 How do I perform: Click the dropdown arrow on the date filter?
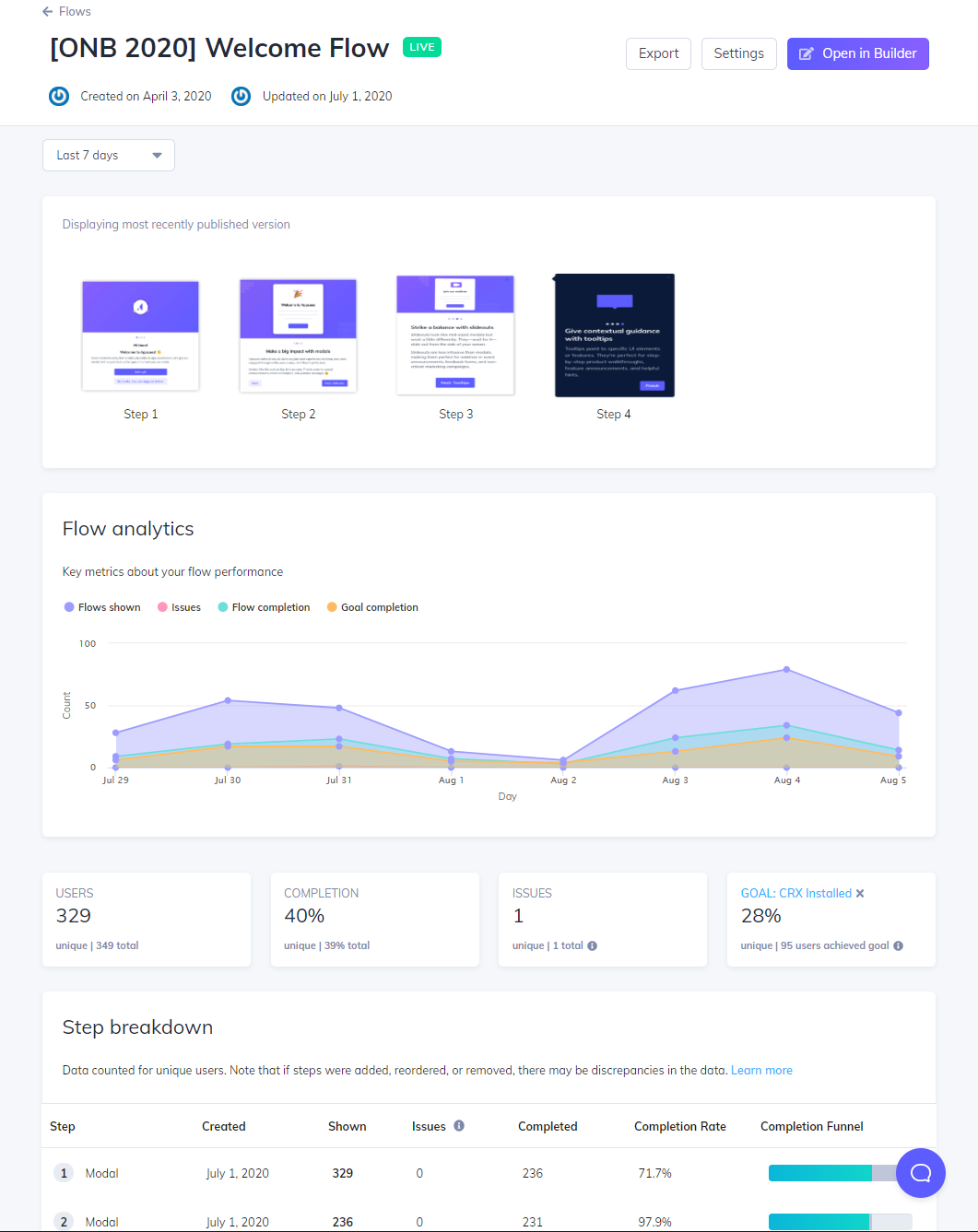(157, 155)
